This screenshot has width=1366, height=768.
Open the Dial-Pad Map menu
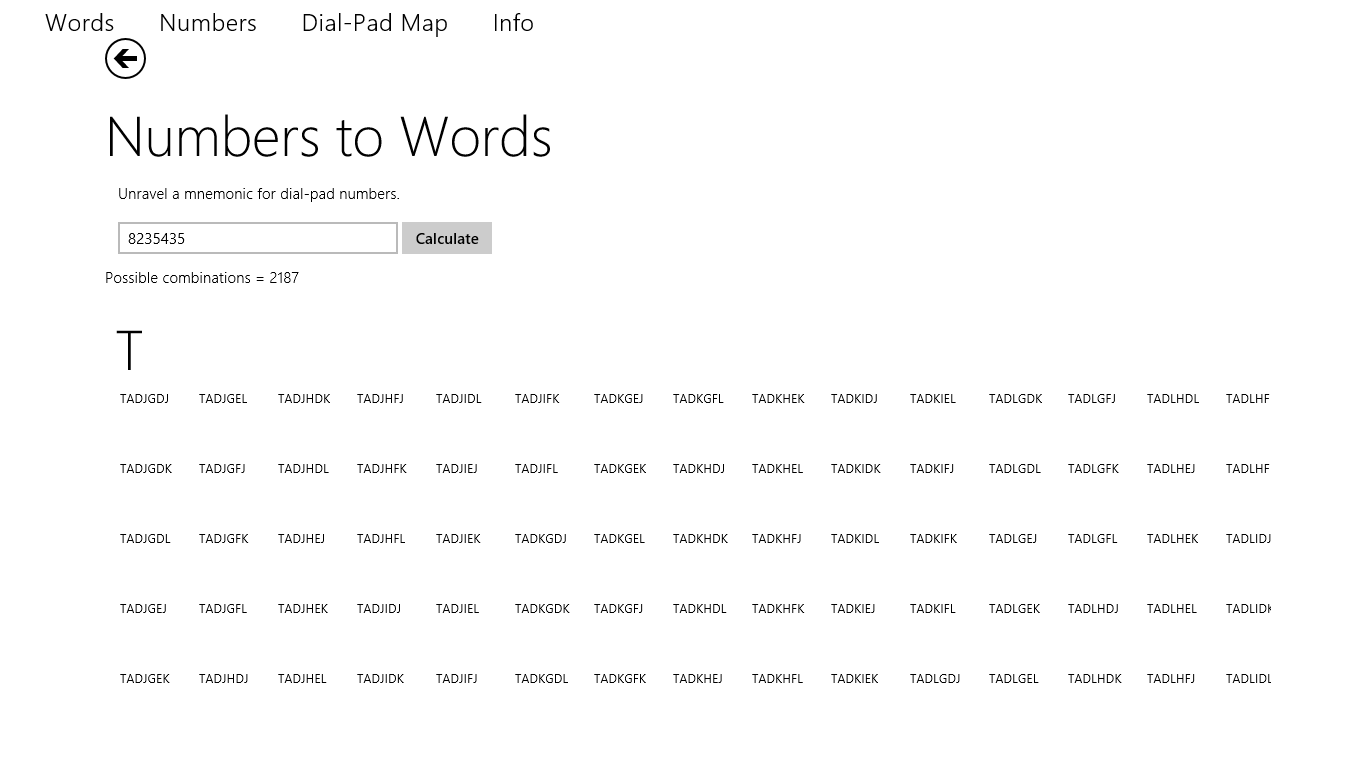pyautogui.click(x=375, y=22)
